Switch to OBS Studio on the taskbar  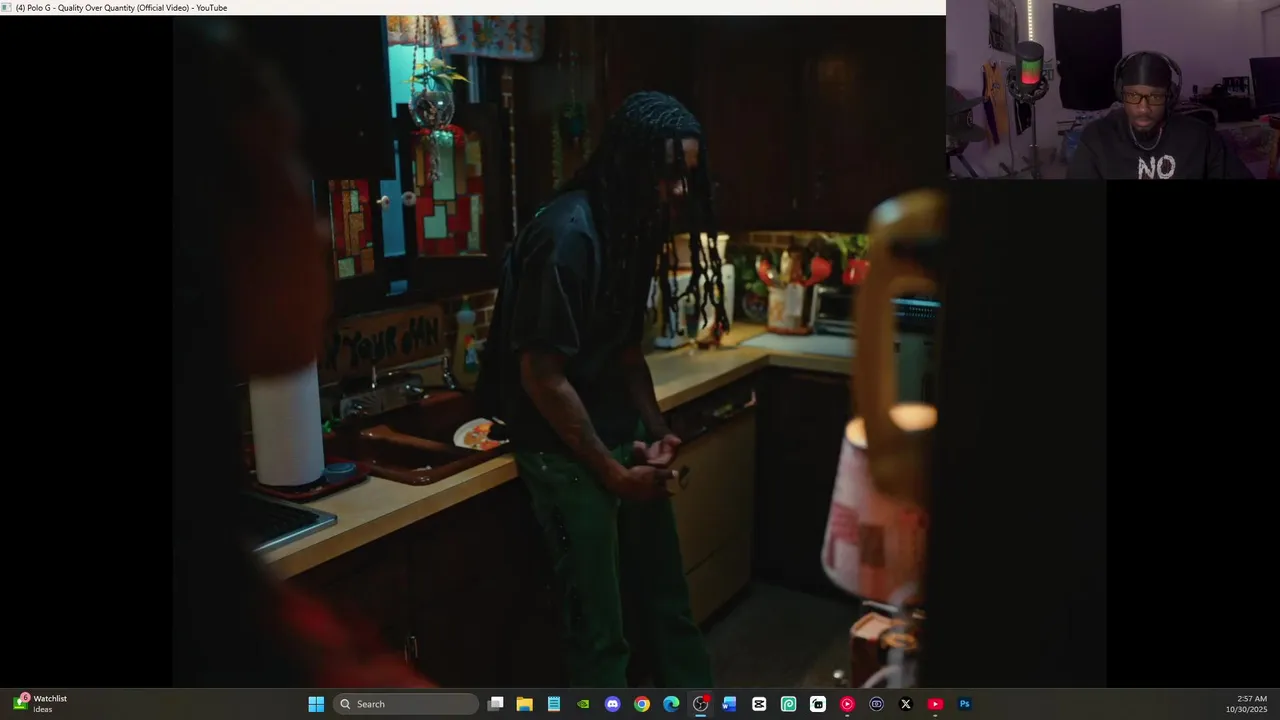pyautogui.click(x=700, y=704)
